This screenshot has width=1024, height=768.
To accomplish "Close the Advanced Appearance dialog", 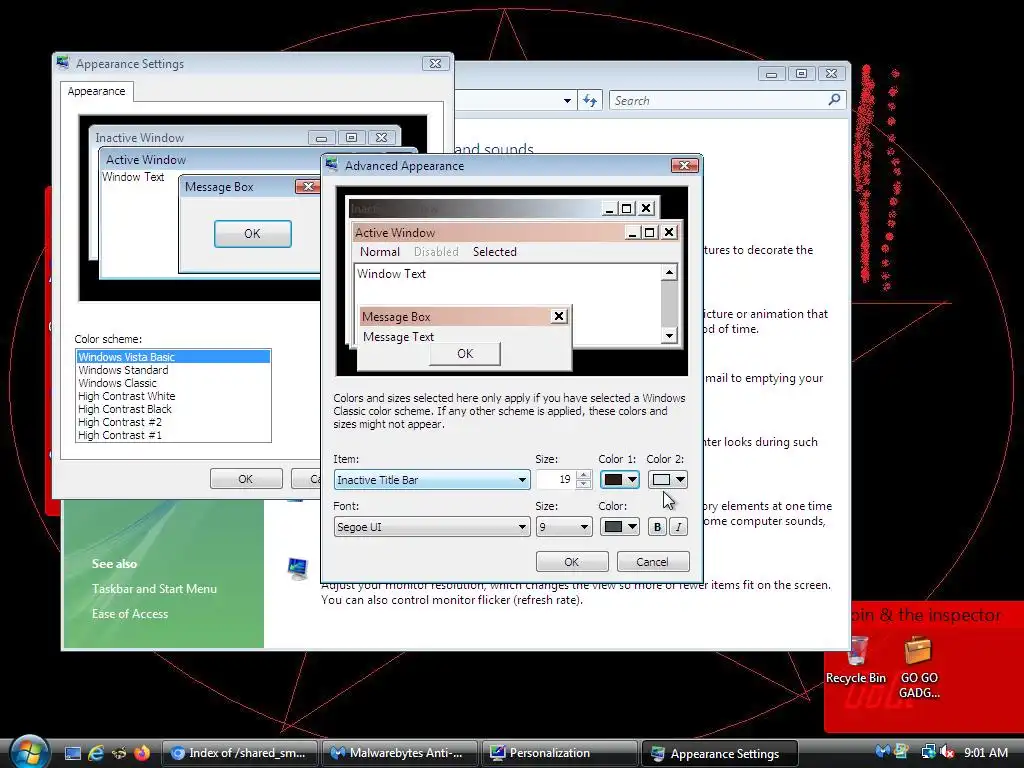I will 684,165.
